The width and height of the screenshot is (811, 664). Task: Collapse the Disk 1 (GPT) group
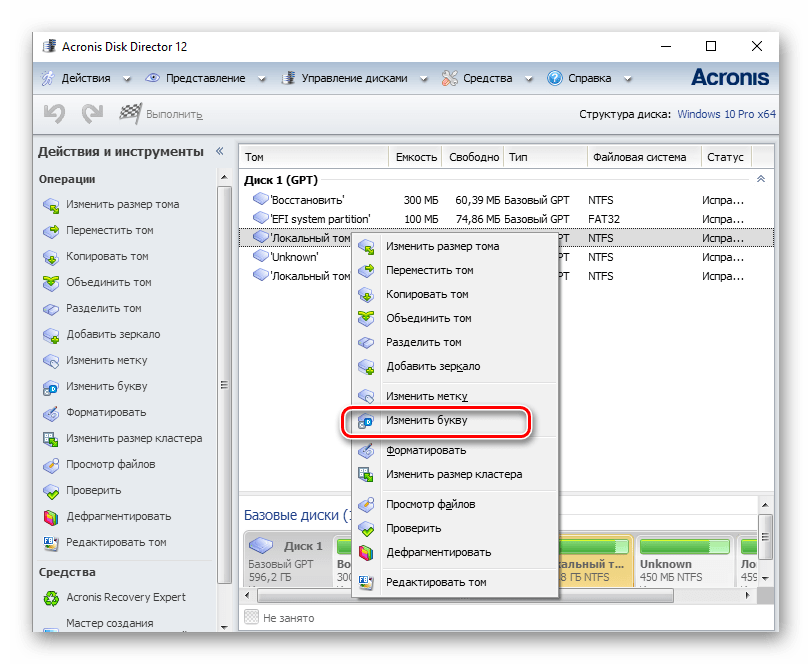point(761,180)
